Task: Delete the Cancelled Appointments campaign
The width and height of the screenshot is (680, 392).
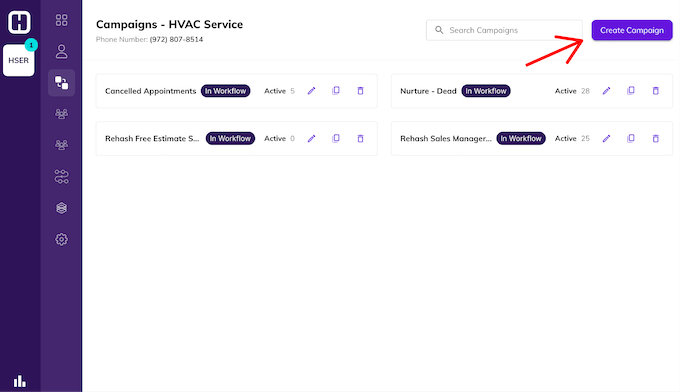Action: [360, 91]
